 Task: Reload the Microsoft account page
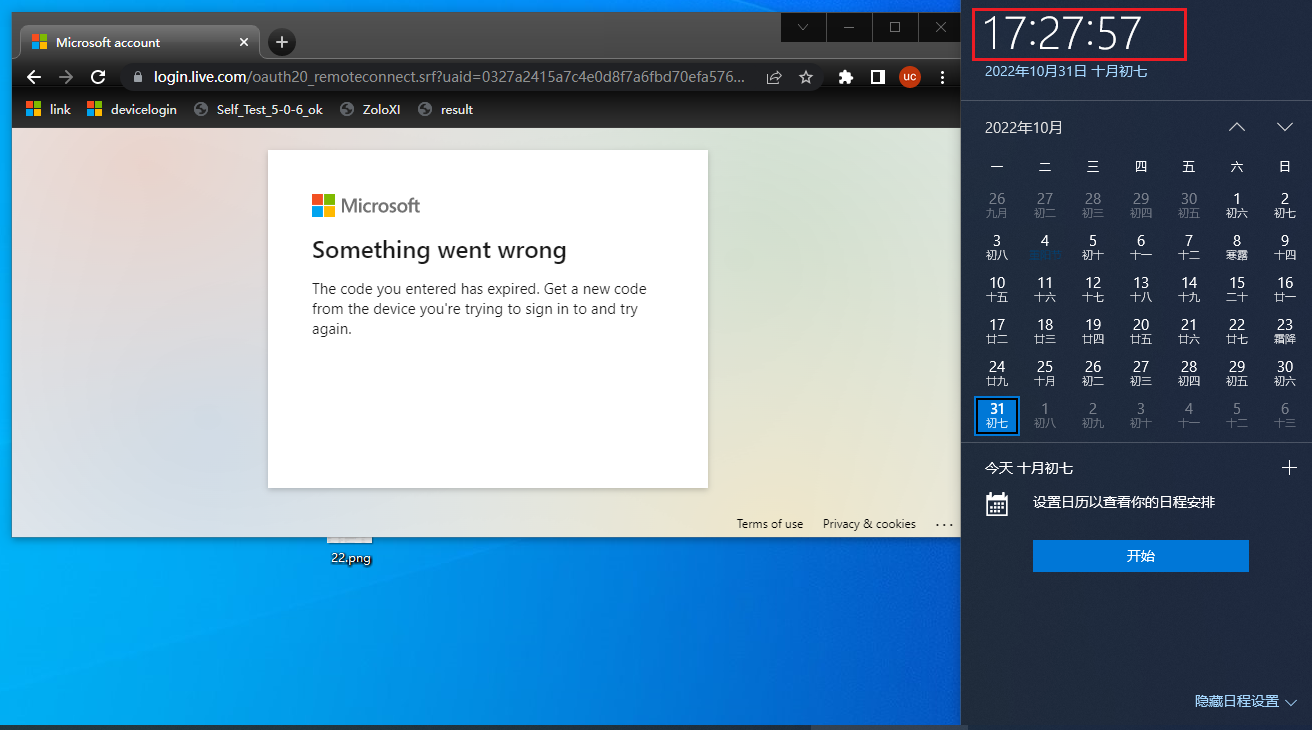point(98,77)
